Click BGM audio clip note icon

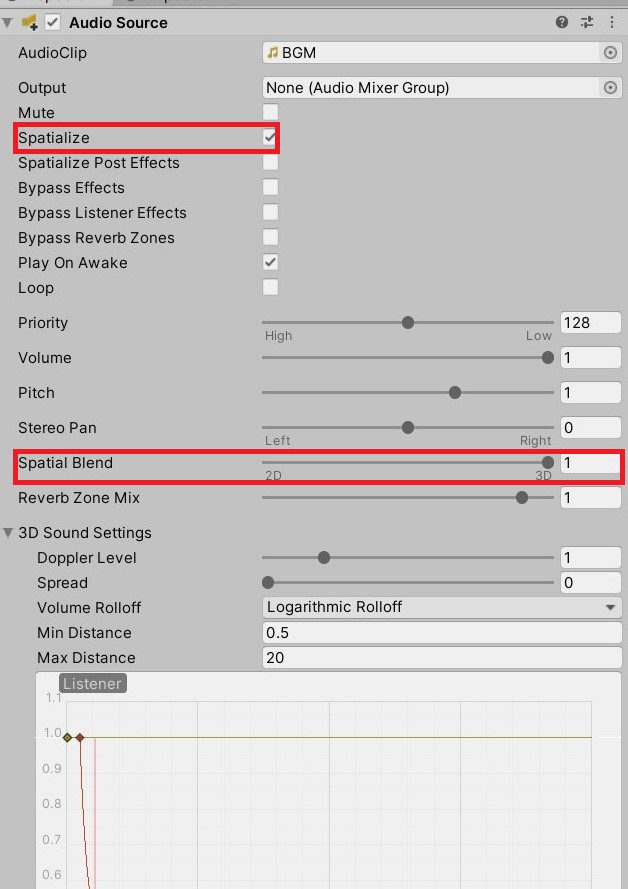(x=273, y=53)
